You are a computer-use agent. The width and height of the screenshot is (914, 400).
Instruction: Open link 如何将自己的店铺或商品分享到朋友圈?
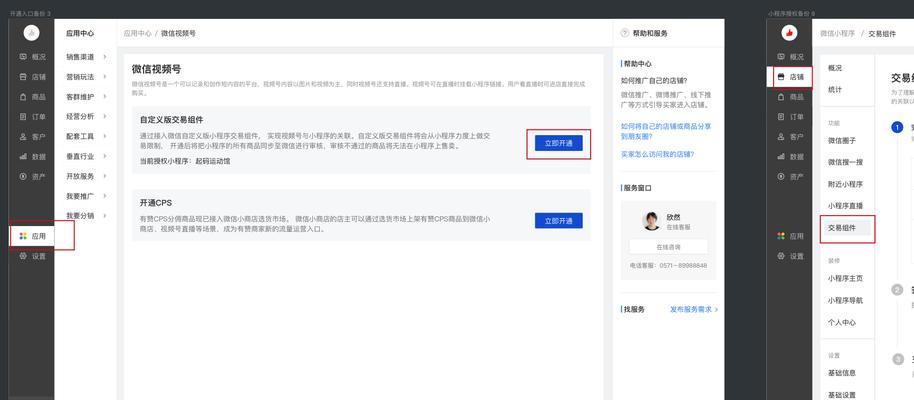point(665,131)
